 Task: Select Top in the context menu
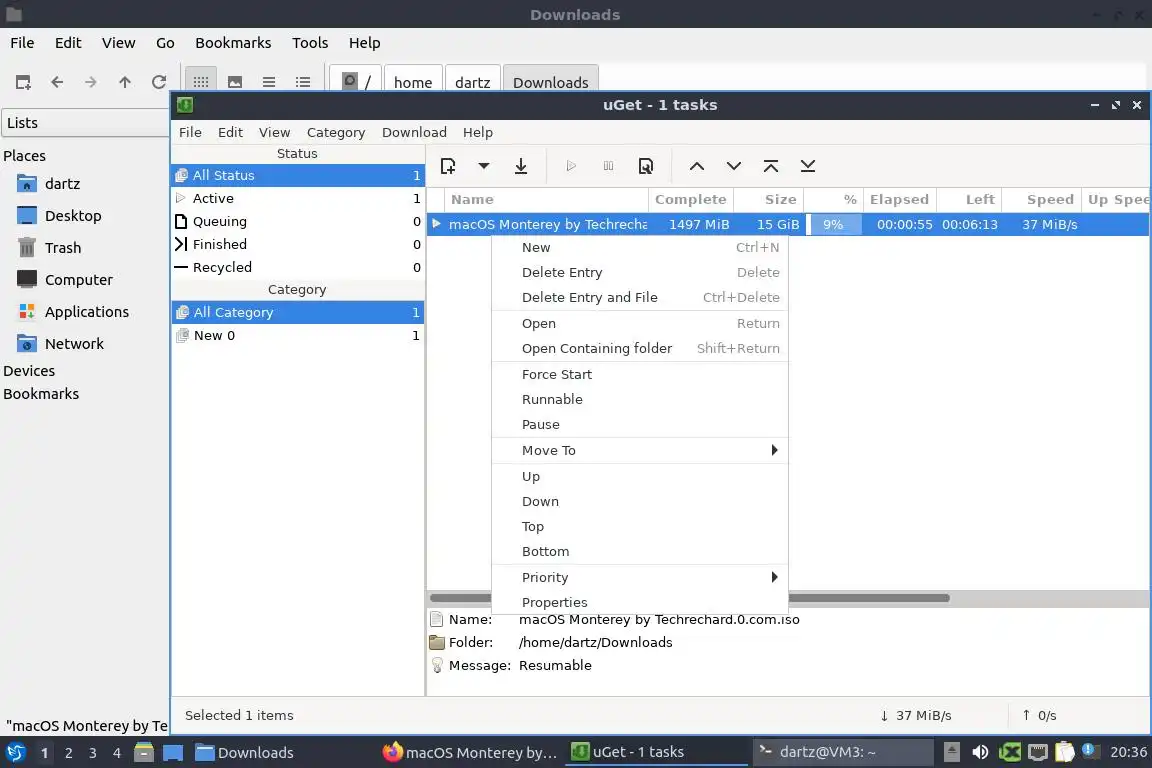point(639,526)
